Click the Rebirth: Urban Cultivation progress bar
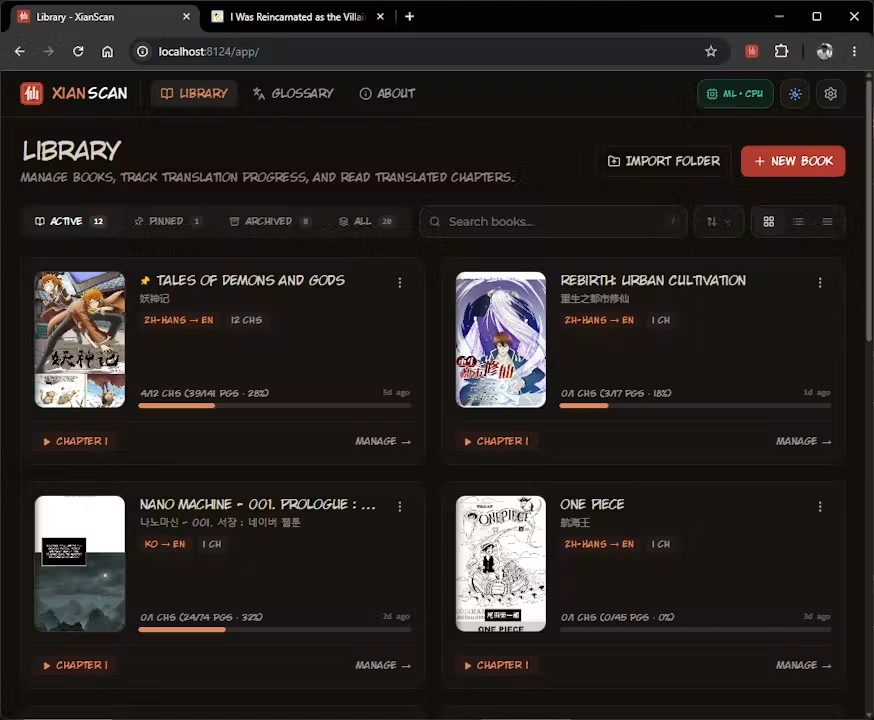The image size is (874, 720). tap(695, 406)
